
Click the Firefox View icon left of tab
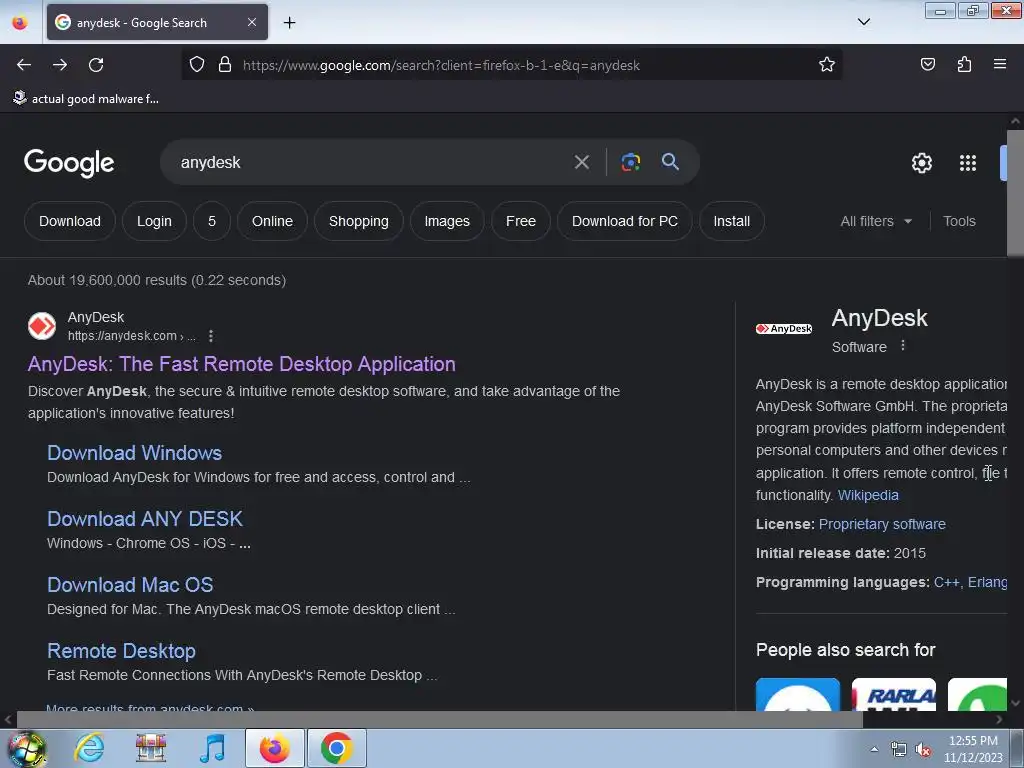[20, 23]
